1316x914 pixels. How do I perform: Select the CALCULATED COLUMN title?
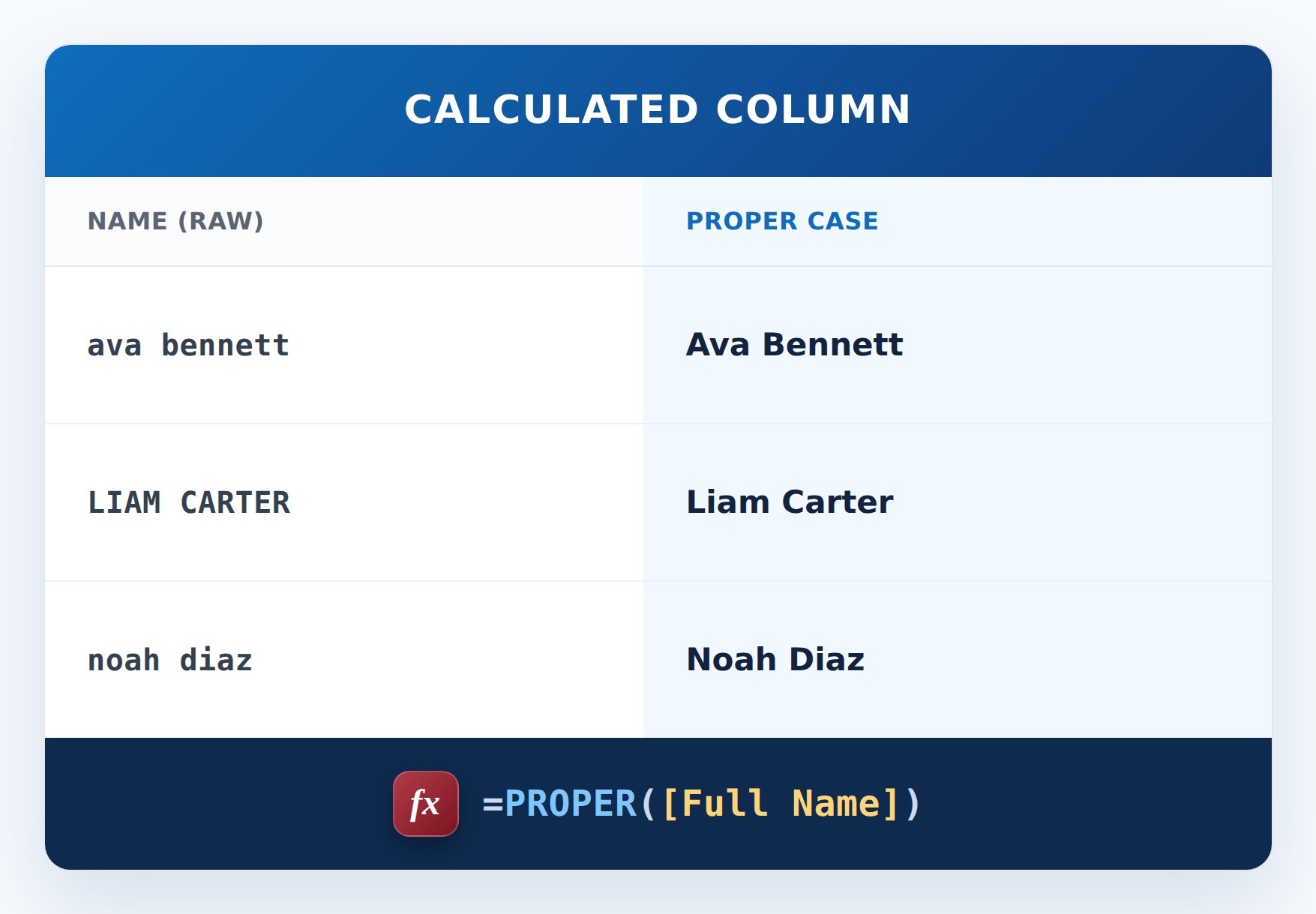(658, 109)
